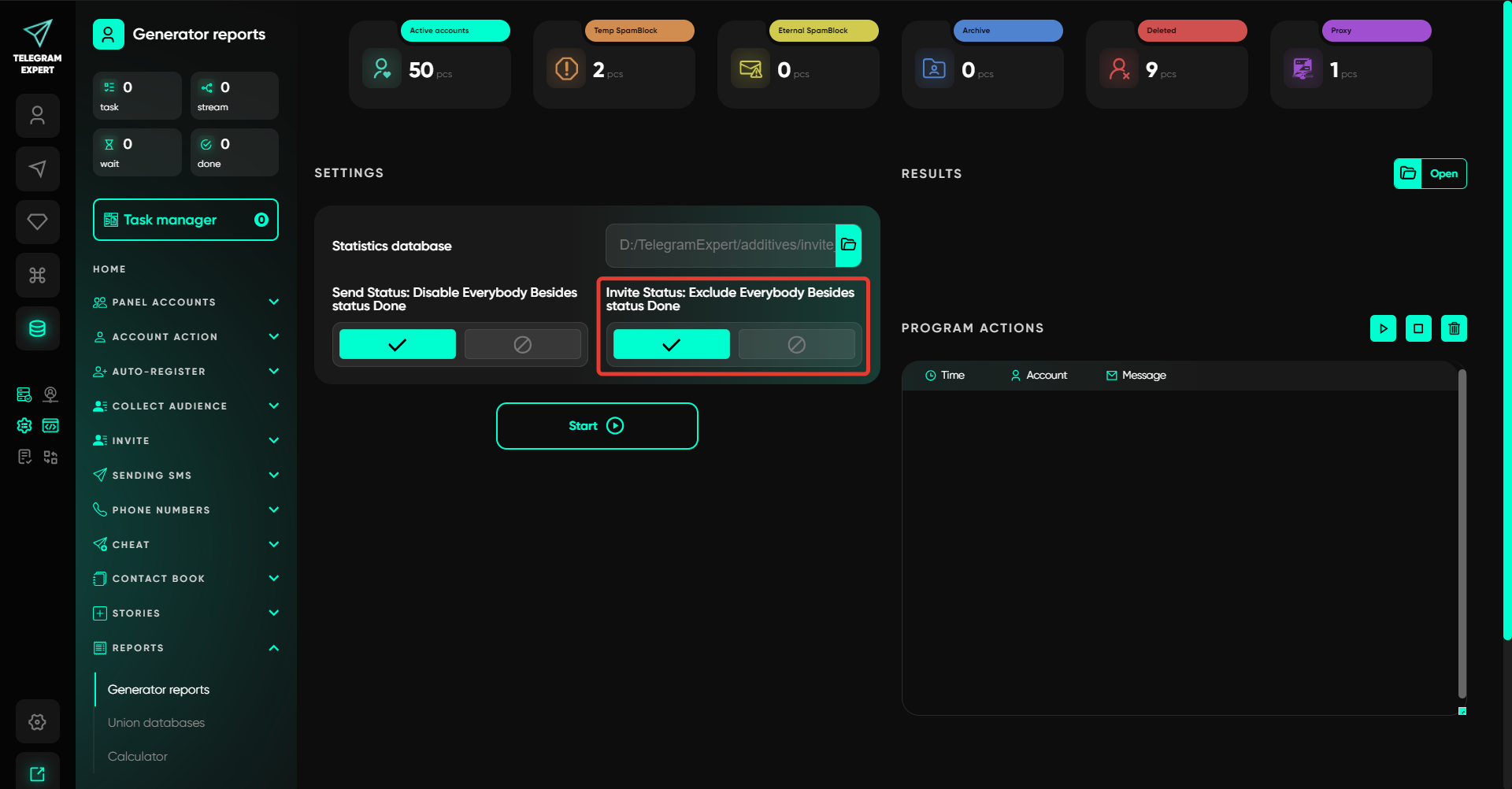
Task: Open settings gear at sidebar bottom
Action: (37, 721)
